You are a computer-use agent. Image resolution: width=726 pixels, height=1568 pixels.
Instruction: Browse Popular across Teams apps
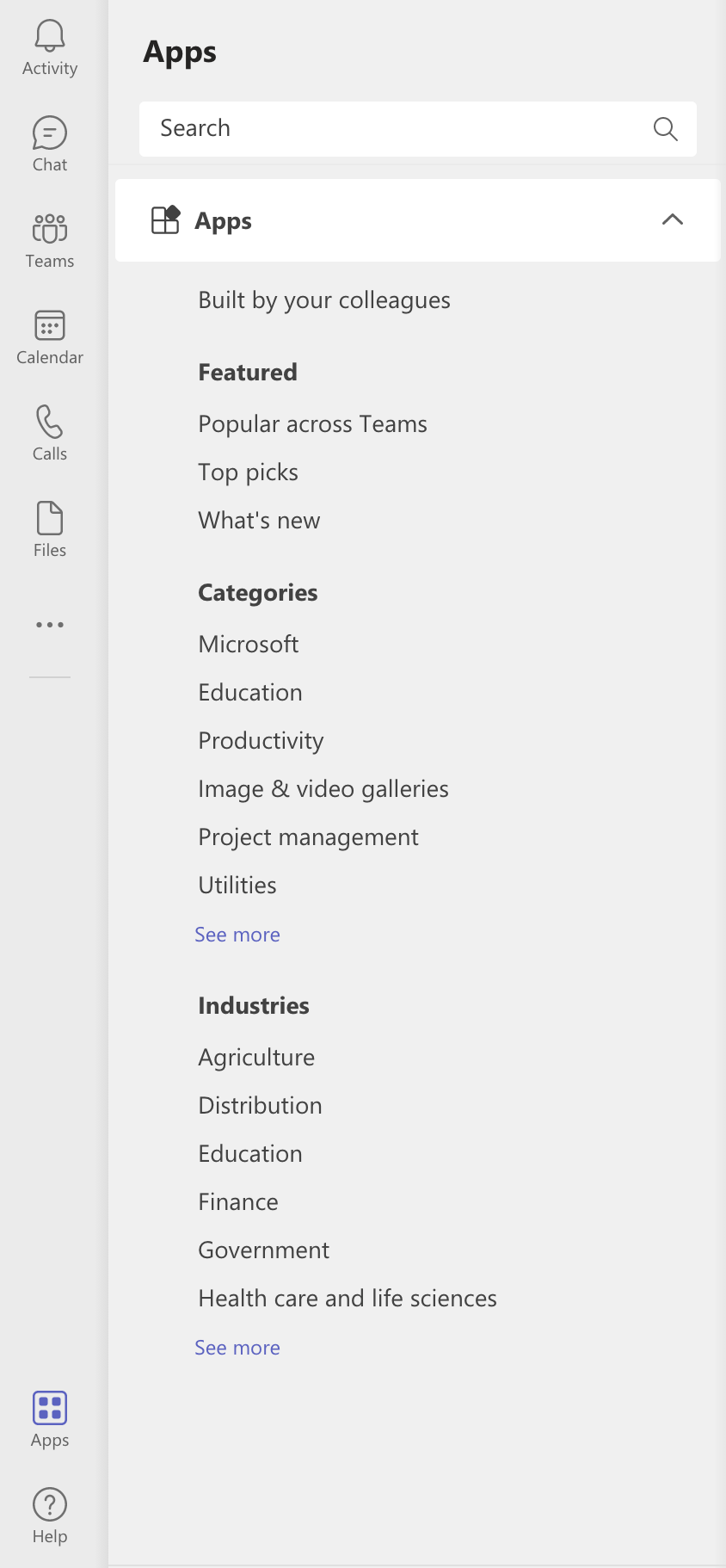point(312,423)
